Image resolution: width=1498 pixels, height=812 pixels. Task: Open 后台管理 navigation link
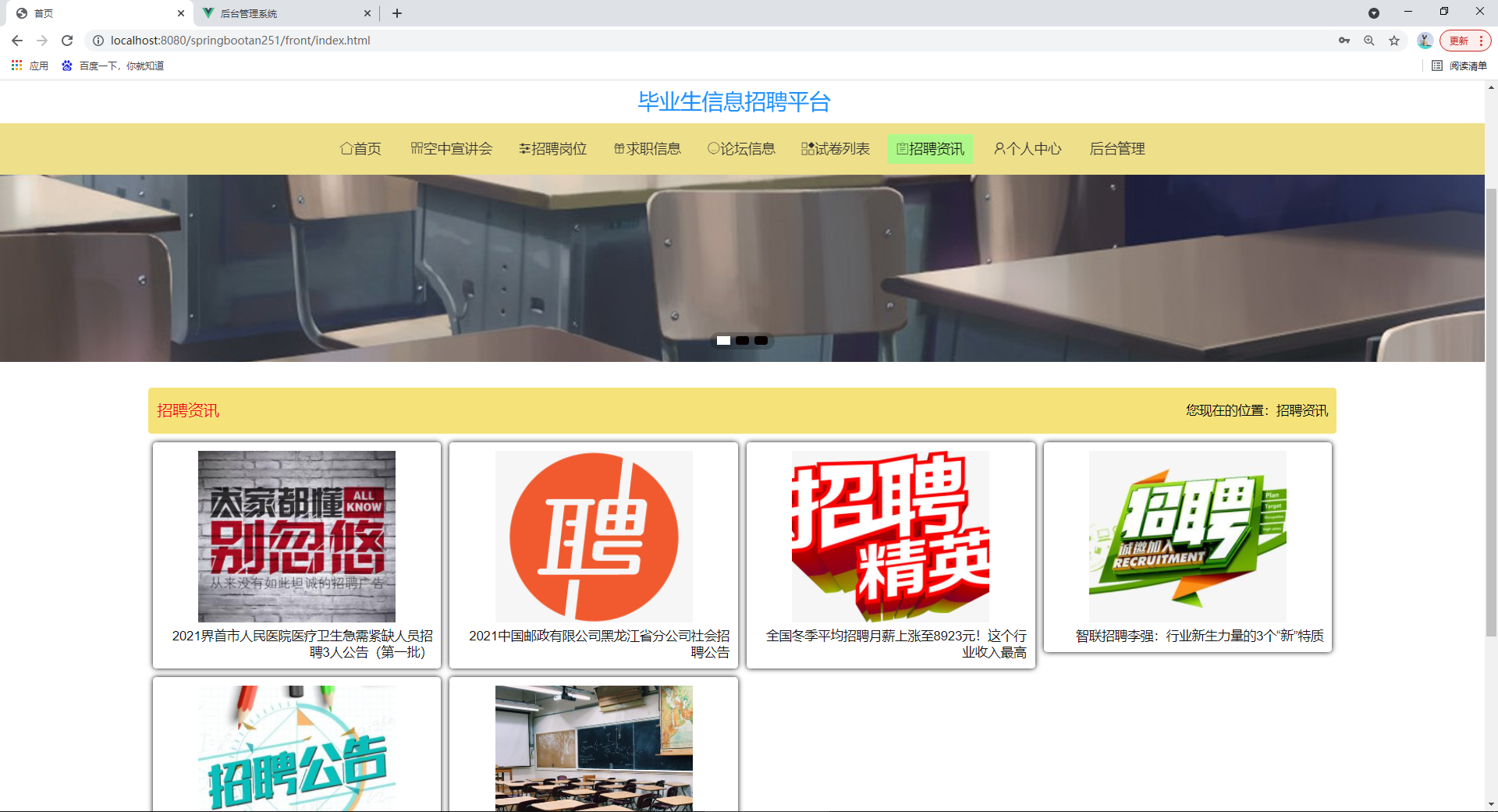pyautogui.click(x=1117, y=148)
